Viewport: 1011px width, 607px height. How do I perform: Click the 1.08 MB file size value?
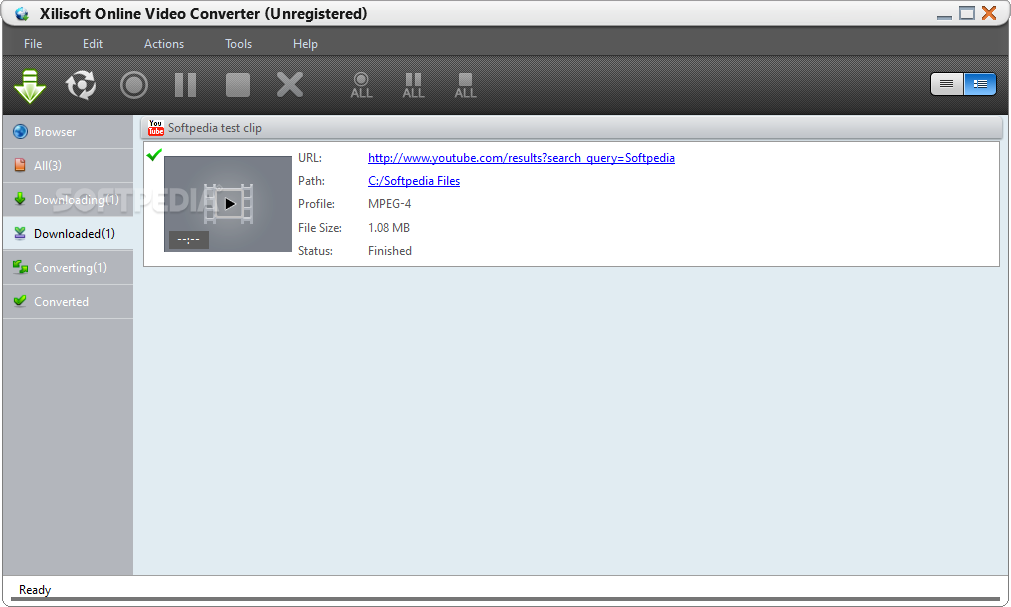coord(389,228)
